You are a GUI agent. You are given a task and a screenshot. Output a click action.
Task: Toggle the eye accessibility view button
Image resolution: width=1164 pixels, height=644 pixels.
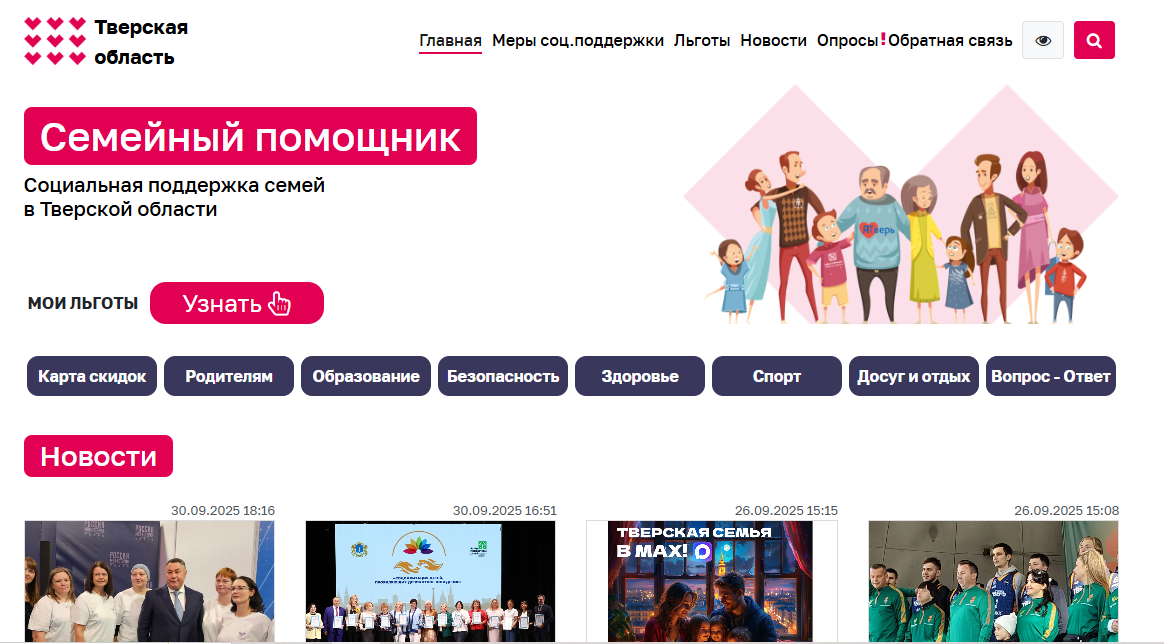coord(1042,40)
